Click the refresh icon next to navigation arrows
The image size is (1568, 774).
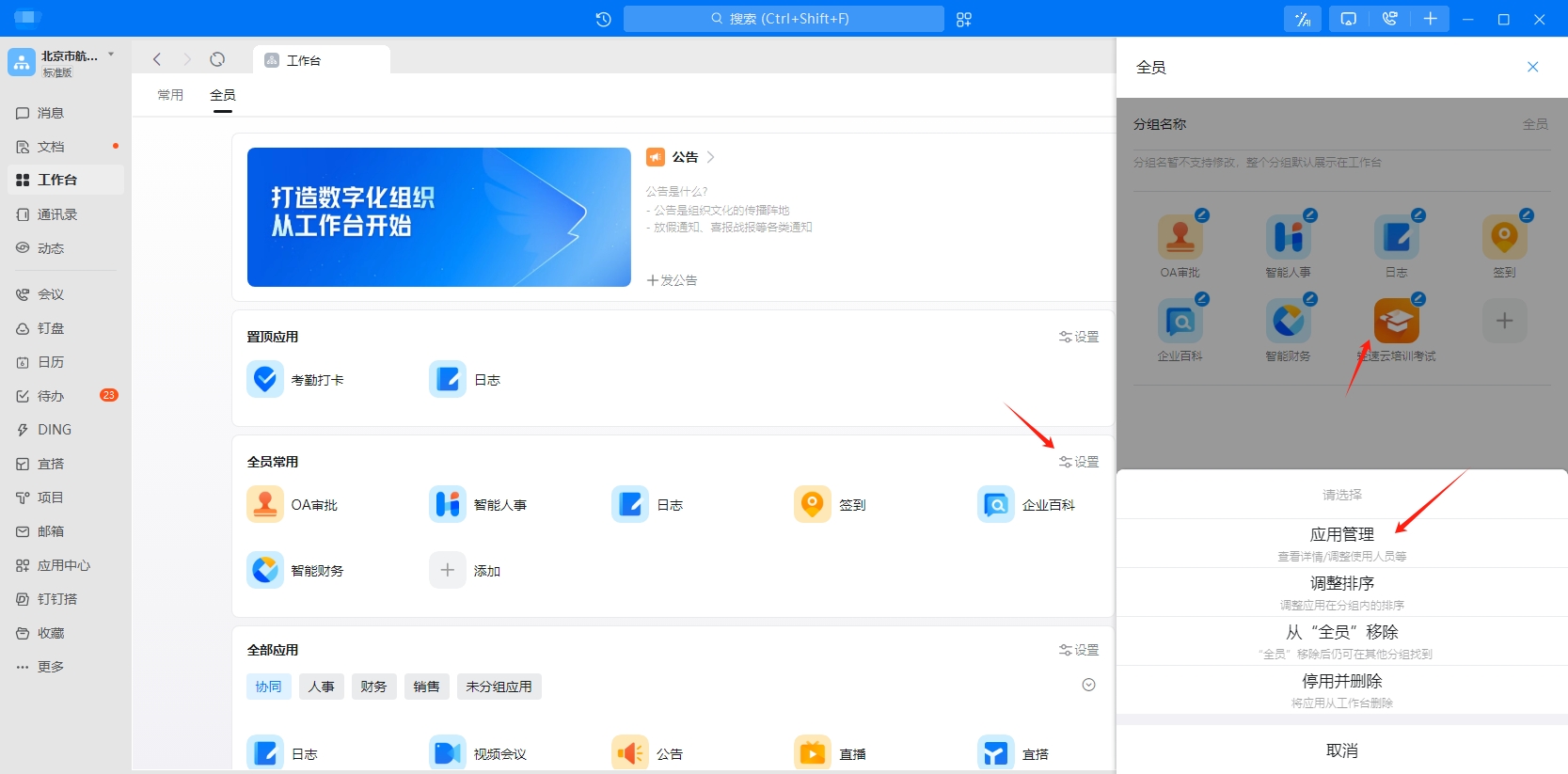pos(217,59)
